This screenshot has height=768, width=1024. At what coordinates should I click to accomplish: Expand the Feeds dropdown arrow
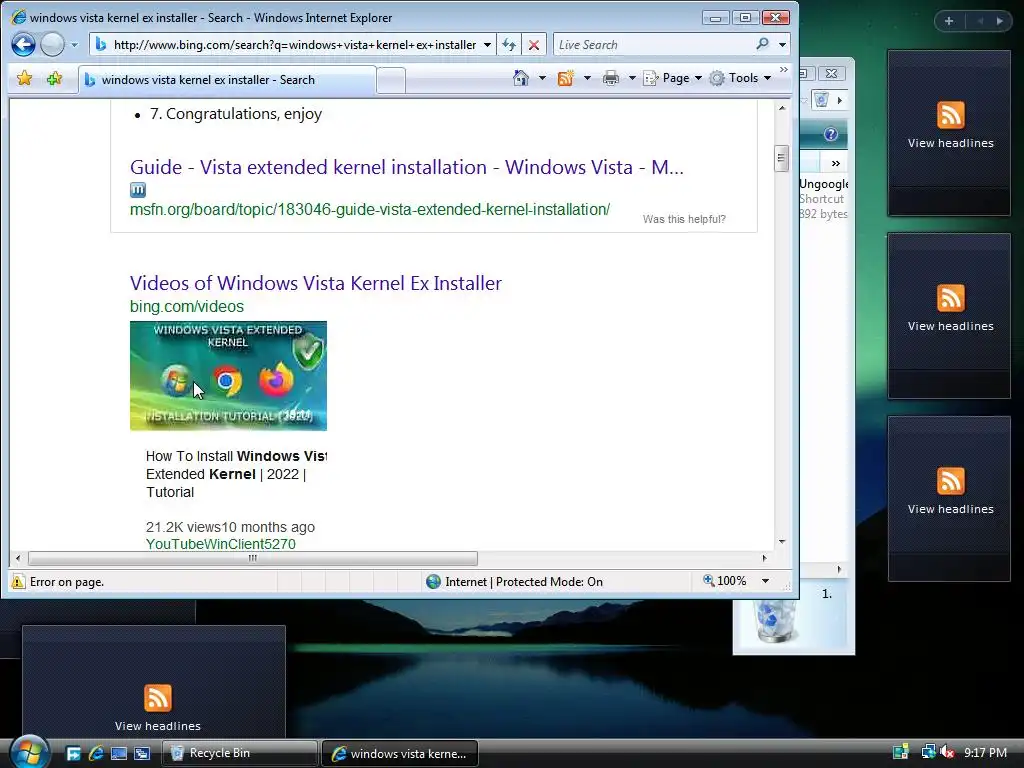[x=587, y=78]
